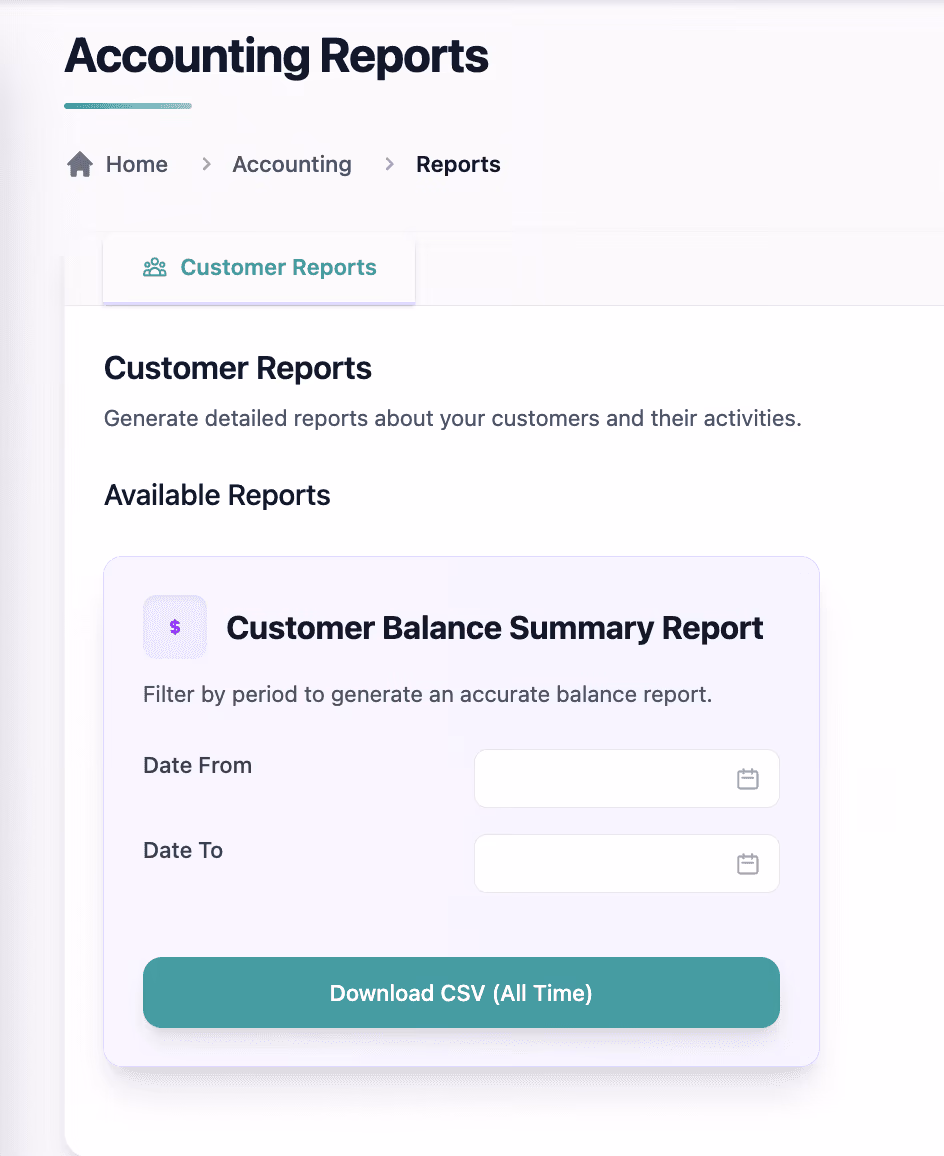Open the Customer Reports tab
This screenshot has width=944, height=1156.
coord(259,268)
